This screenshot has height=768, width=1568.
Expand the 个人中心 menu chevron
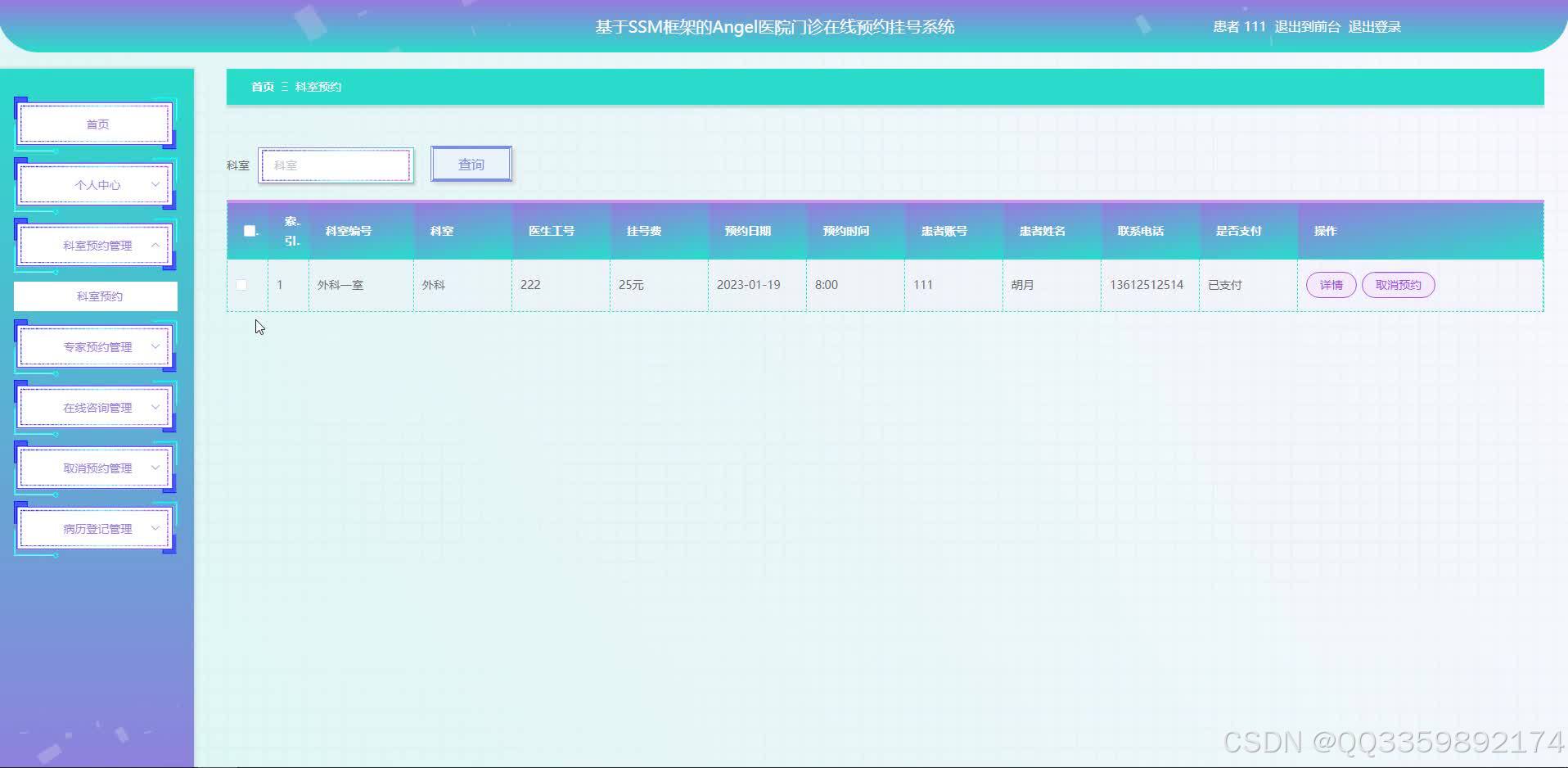pyautogui.click(x=155, y=184)
